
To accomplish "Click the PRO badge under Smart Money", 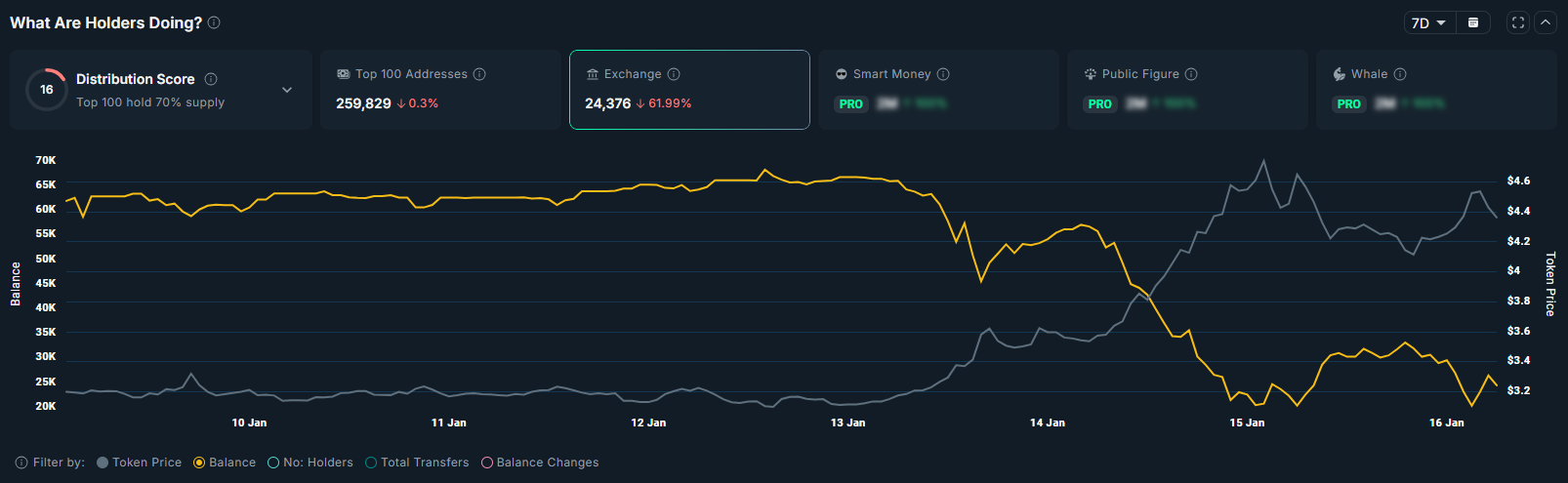I will (850, 104).
